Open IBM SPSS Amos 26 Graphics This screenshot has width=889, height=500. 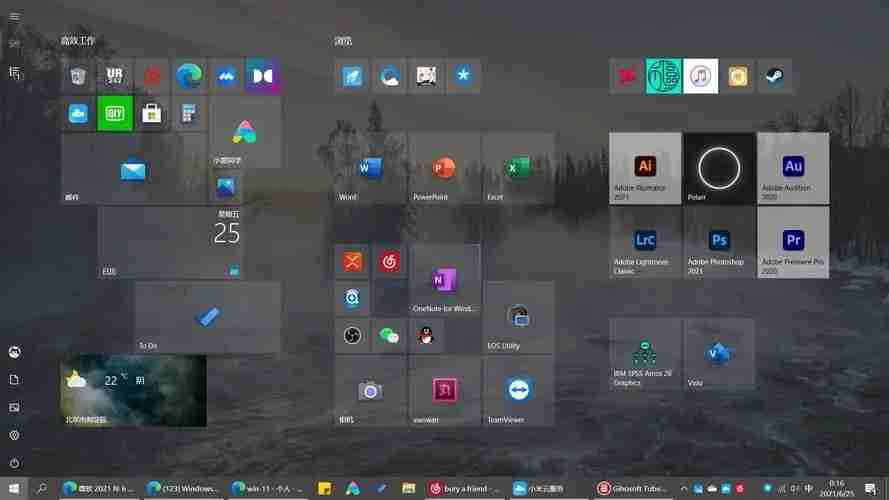tap(645, 354)
